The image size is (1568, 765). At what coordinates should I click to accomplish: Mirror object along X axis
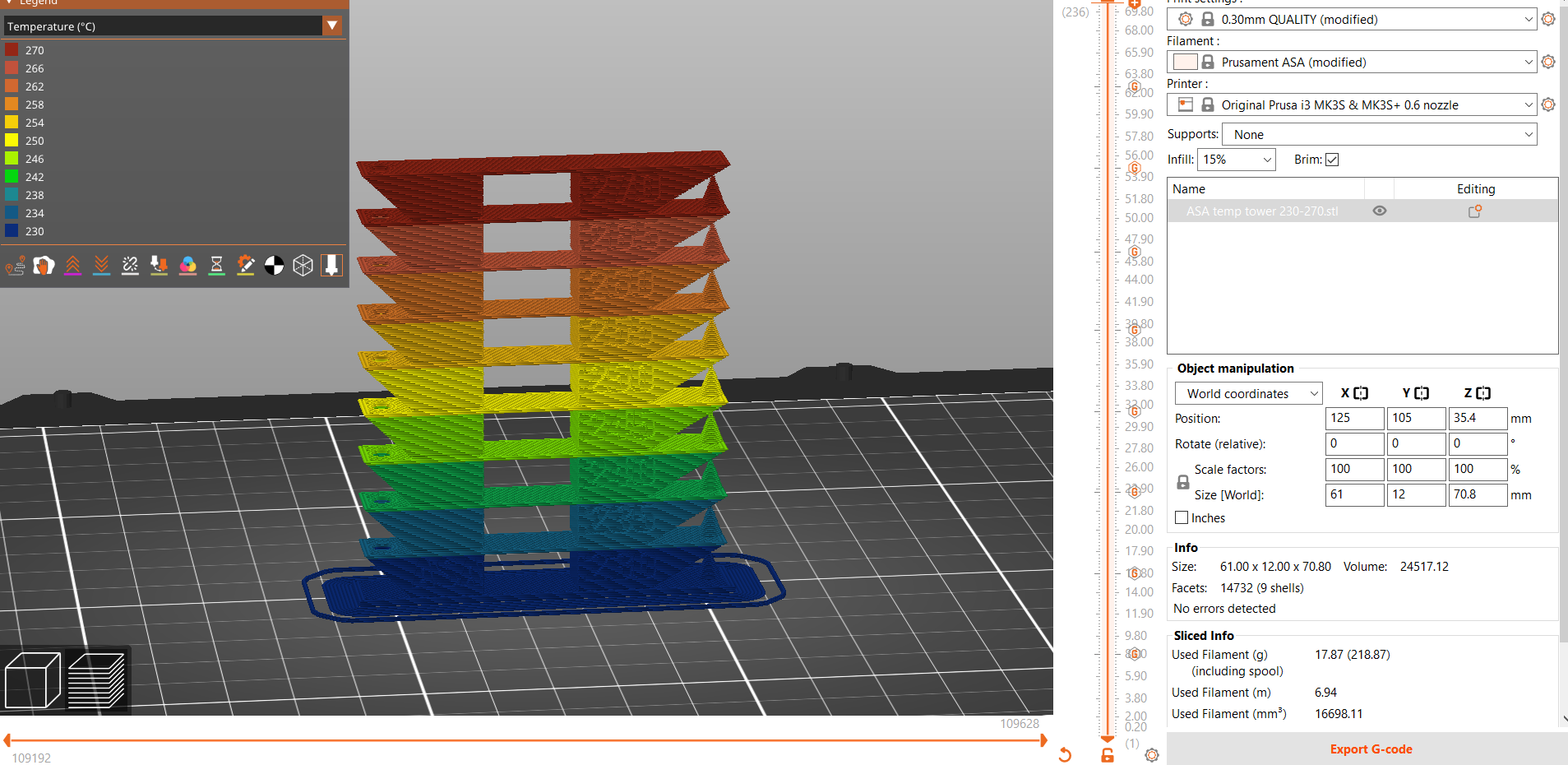(x=1361, y=393)
